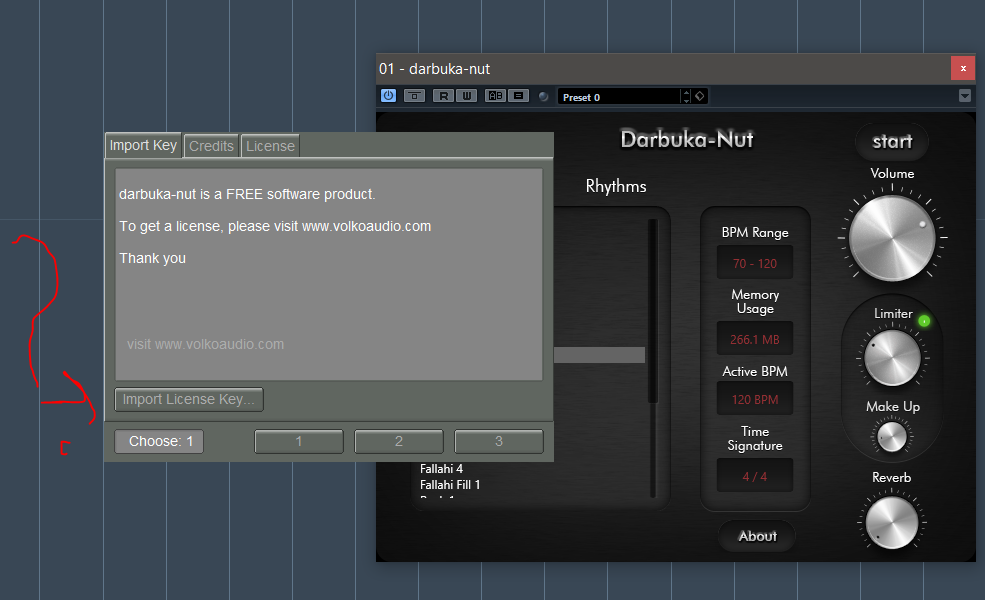
Task: Click the Import License Key button
Action: pyautogui.click(x=188, y=400)
